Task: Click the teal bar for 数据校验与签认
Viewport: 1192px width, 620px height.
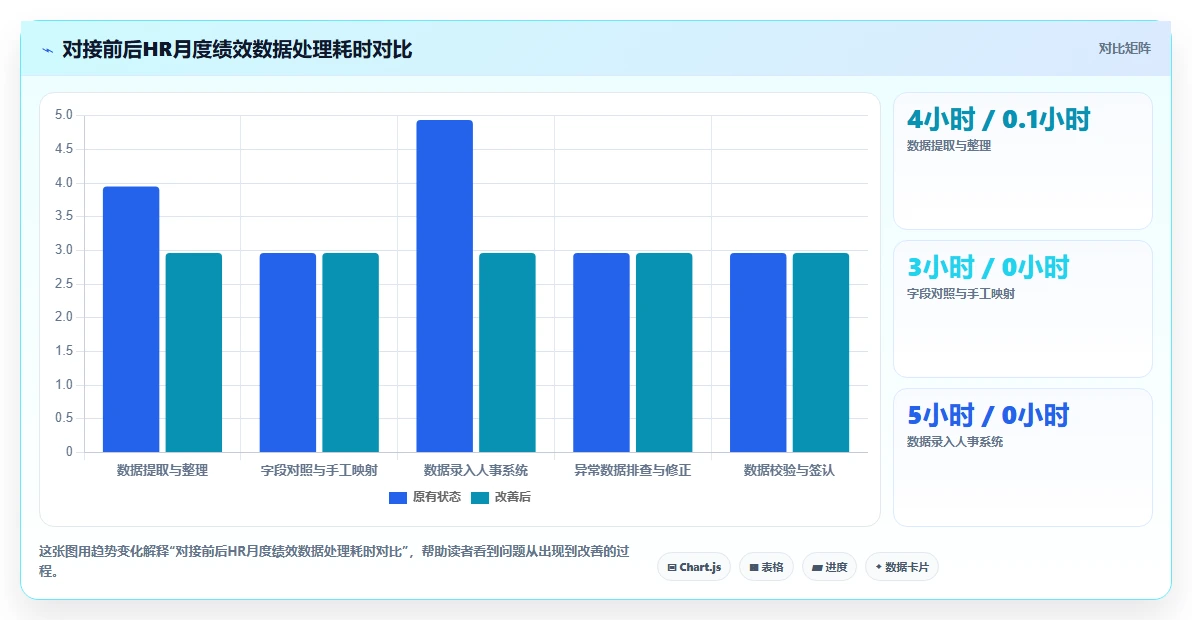Action: click(821, 353)
